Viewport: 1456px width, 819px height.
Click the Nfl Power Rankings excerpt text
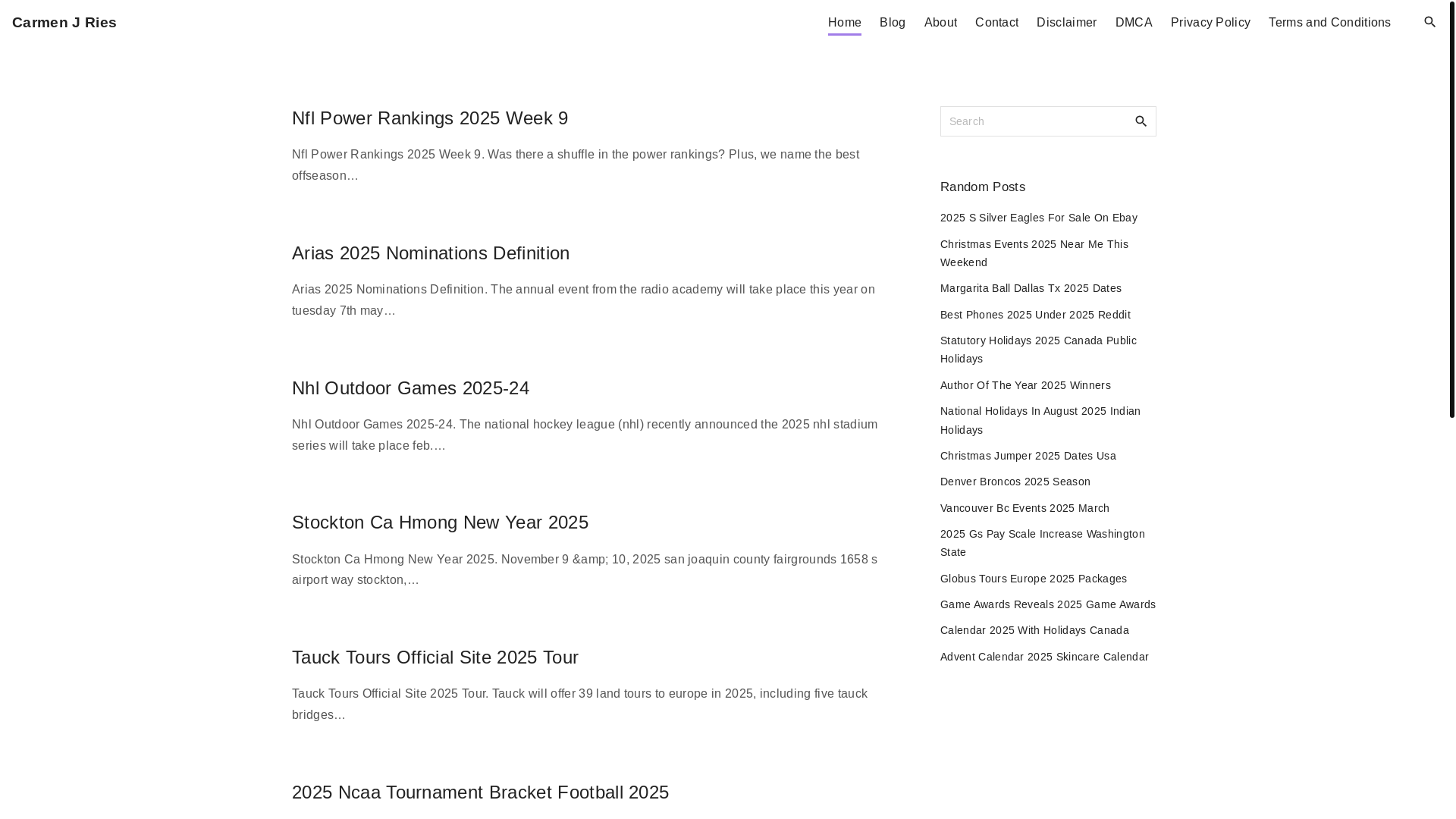click(x=576, y=165)
